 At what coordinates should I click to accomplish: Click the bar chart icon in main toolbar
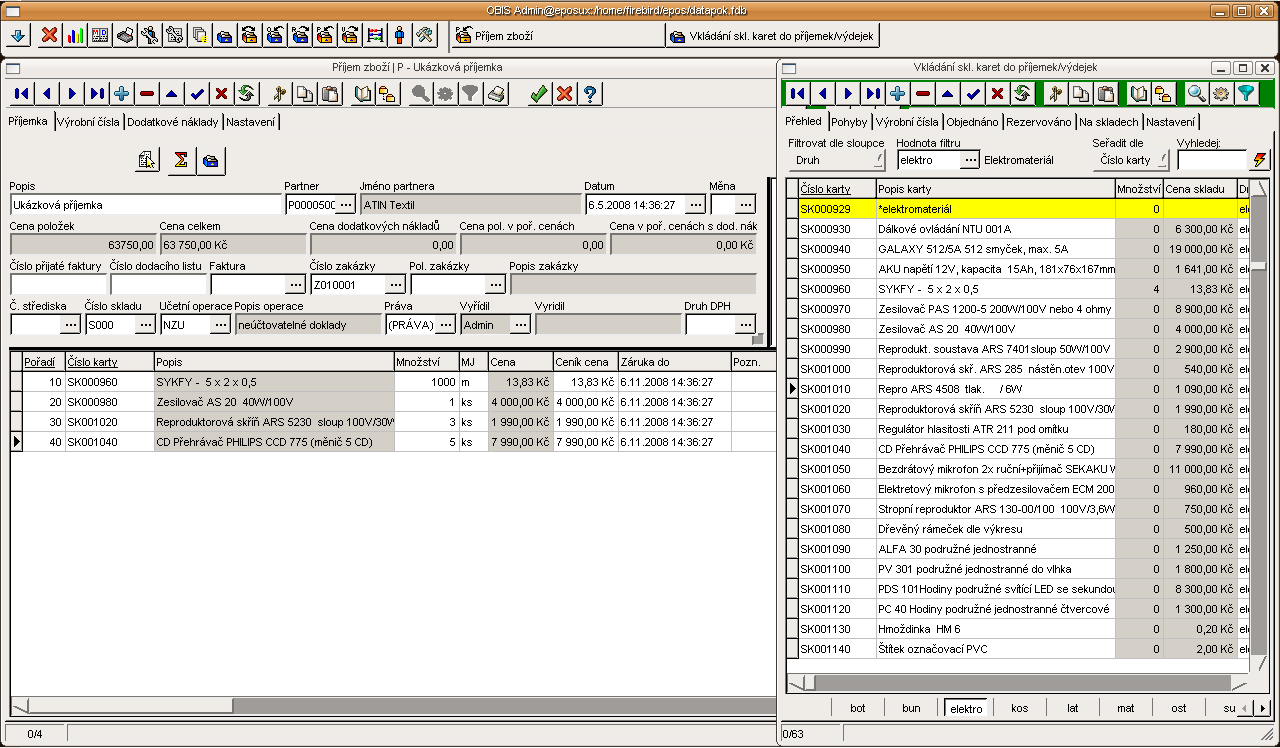tap(75, 36)
